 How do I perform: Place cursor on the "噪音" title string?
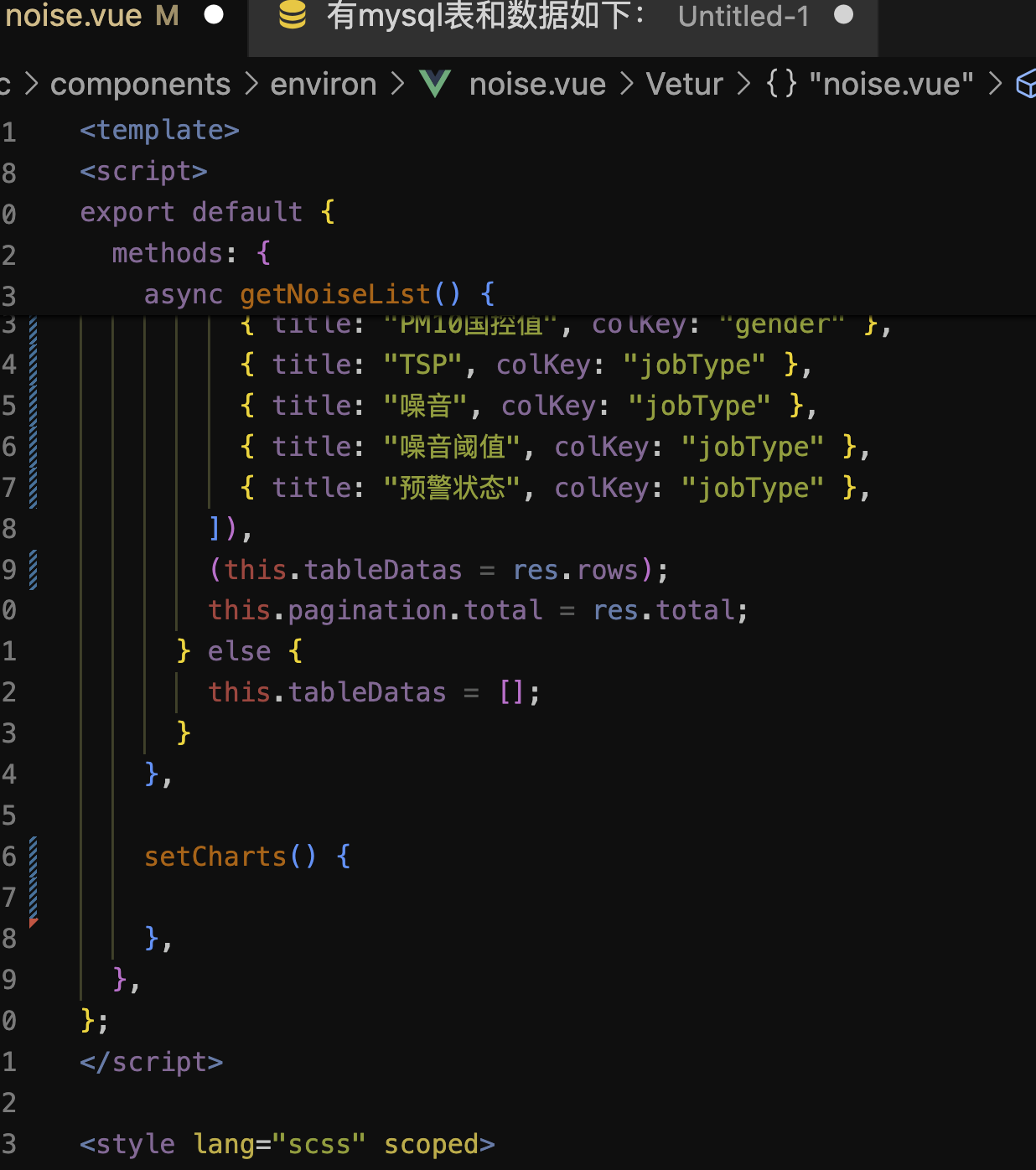pyautogui.click(x=426, y=406)
